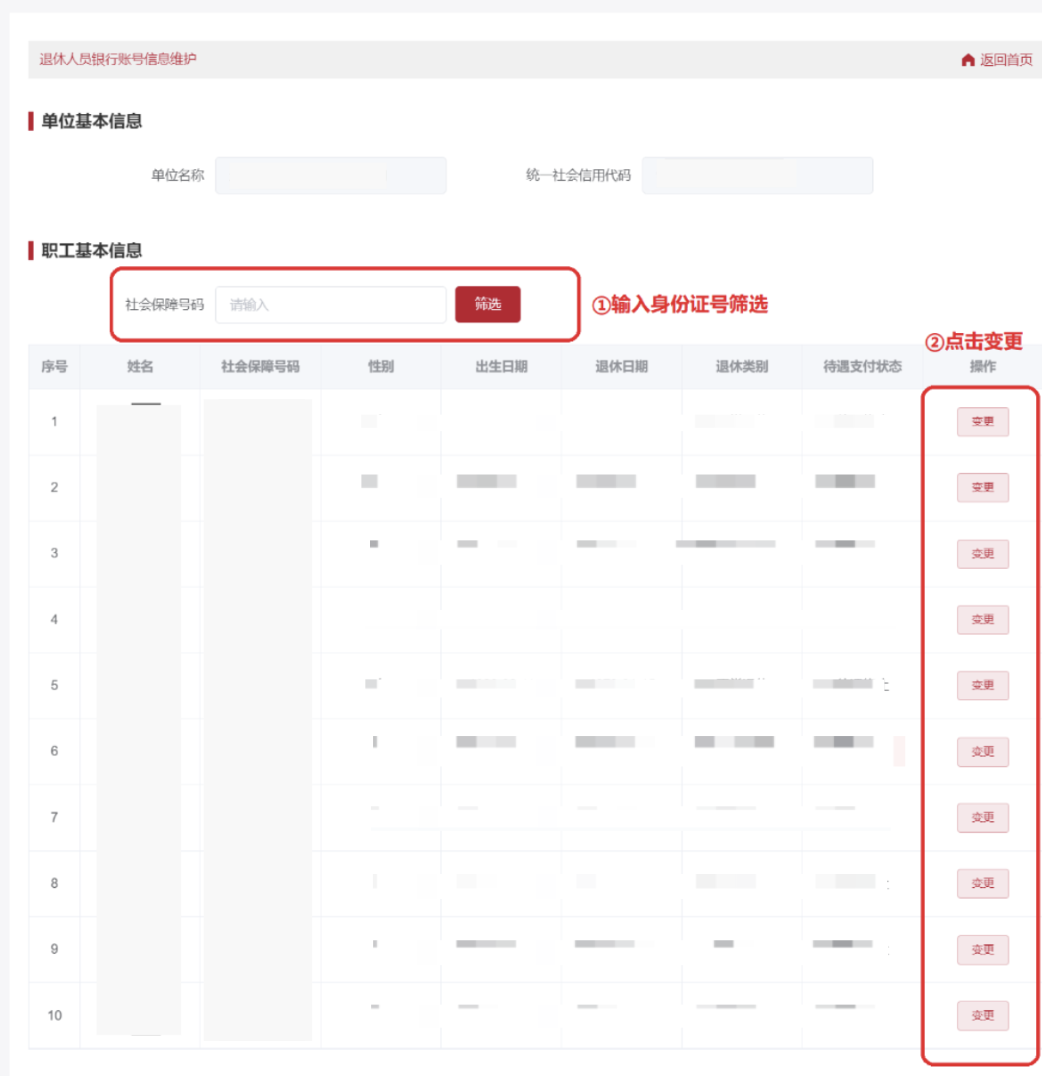This screenshot has height=1076, width=1042.
Task: Focus the 社会保障号码 input field
Action: 330,305
